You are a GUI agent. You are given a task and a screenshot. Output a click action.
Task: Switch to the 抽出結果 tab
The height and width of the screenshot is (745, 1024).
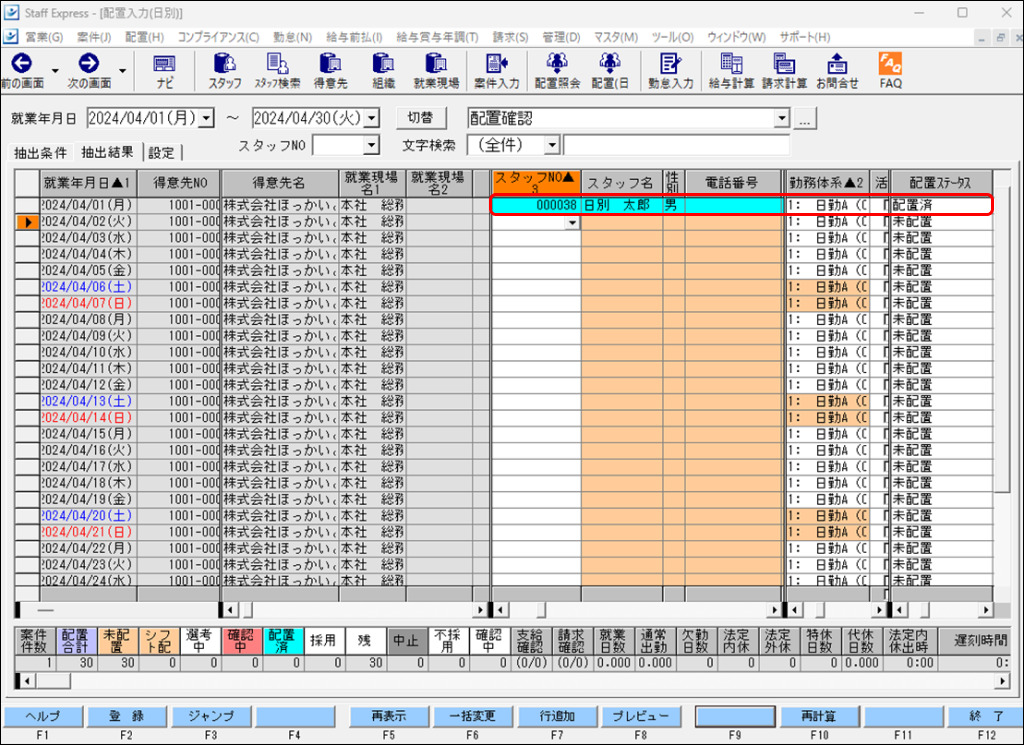tap(107, 152)
